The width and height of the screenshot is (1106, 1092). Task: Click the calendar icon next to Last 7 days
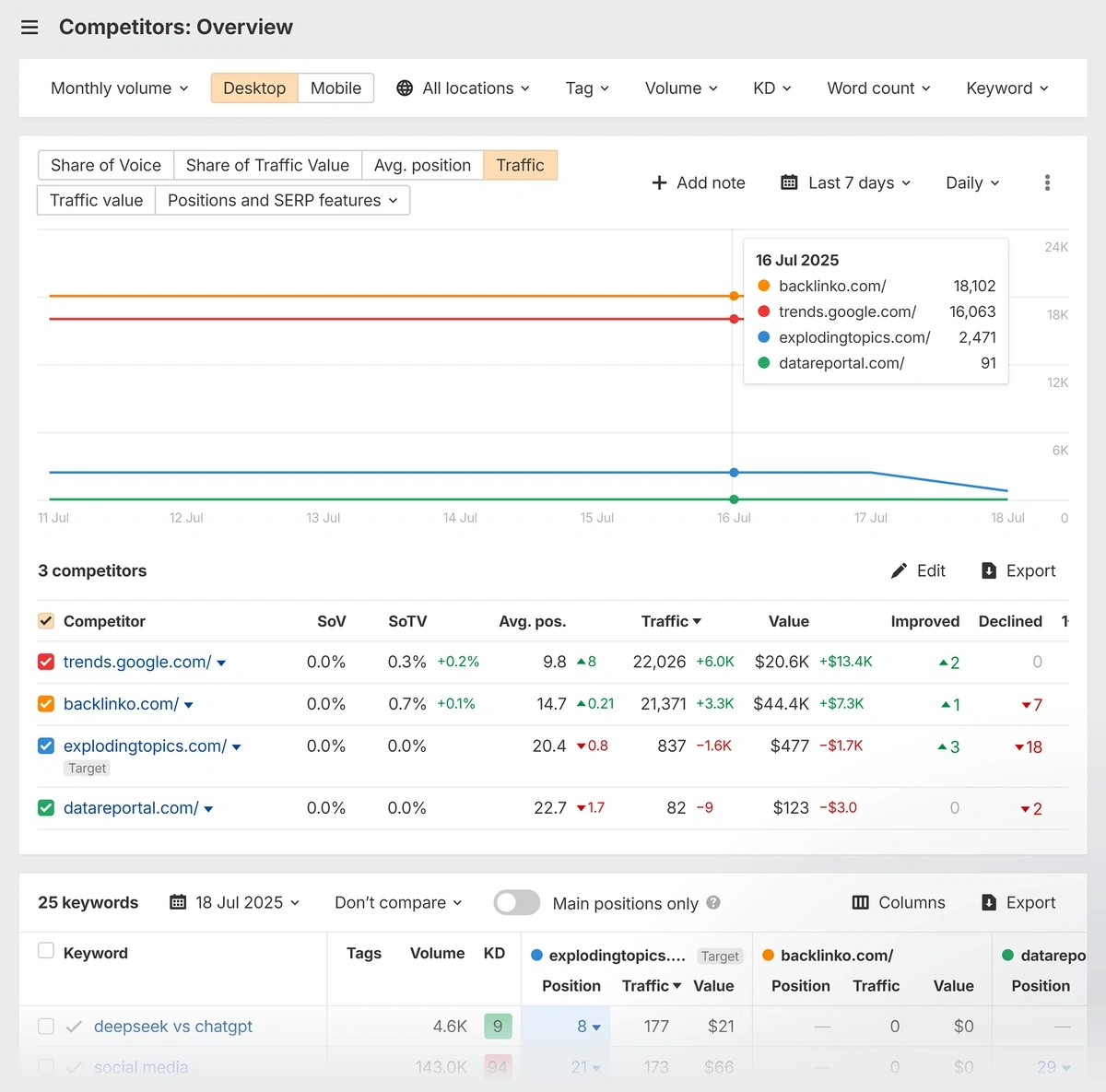[x=789, y=182]
